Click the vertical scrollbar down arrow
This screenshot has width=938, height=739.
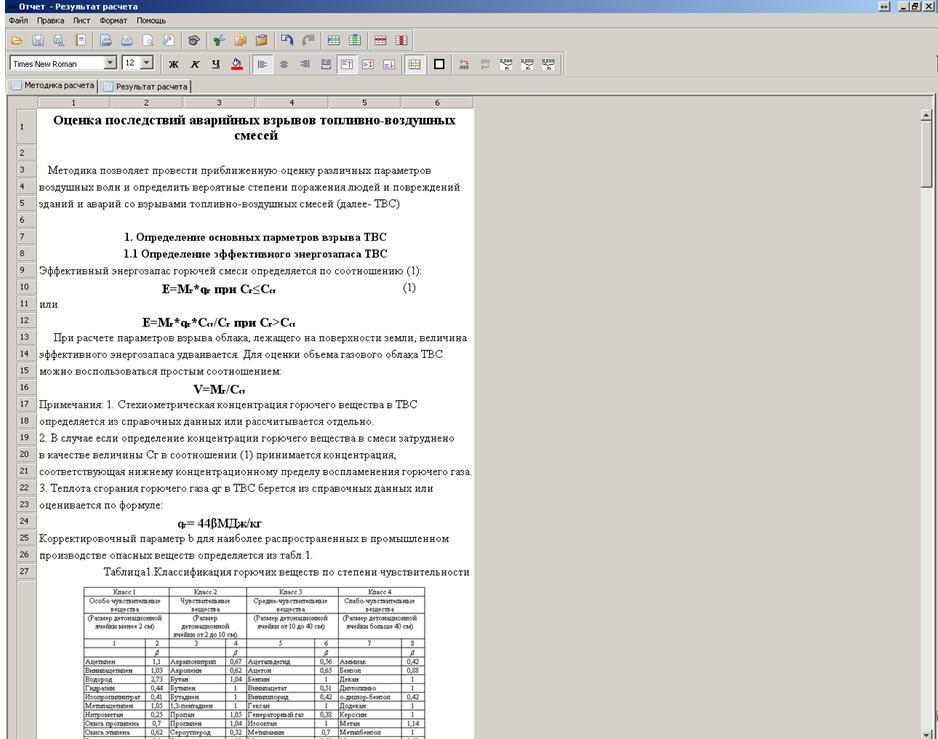coord(926,732)
